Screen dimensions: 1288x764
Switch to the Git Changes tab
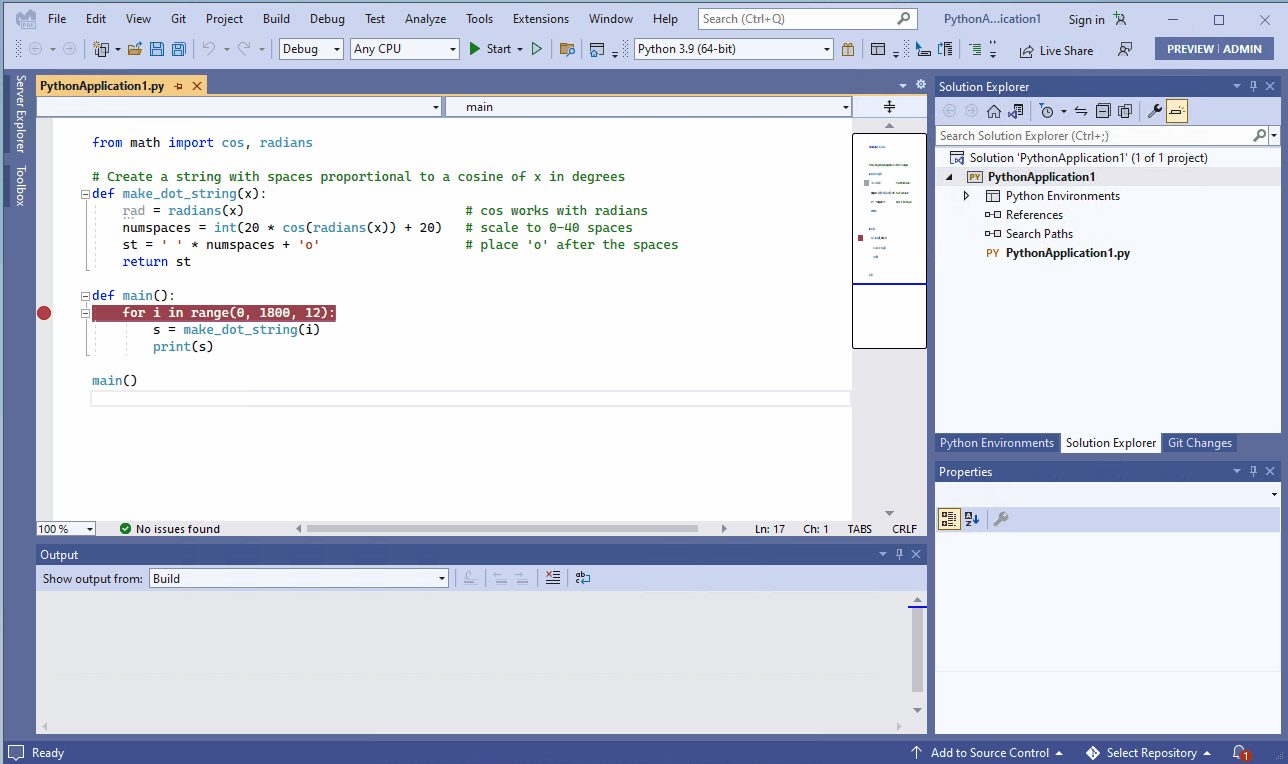tap(1198, 442)
